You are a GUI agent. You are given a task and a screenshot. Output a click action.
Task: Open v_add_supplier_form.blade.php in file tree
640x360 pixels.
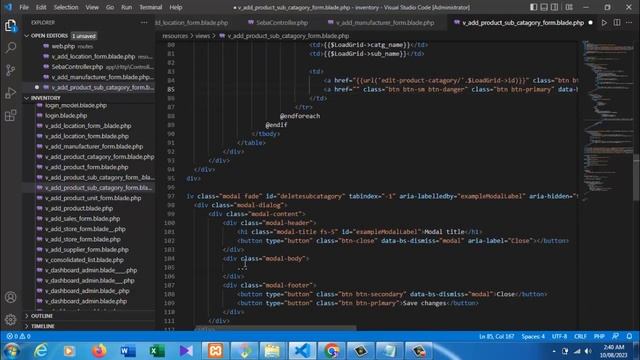click(87, 249)
